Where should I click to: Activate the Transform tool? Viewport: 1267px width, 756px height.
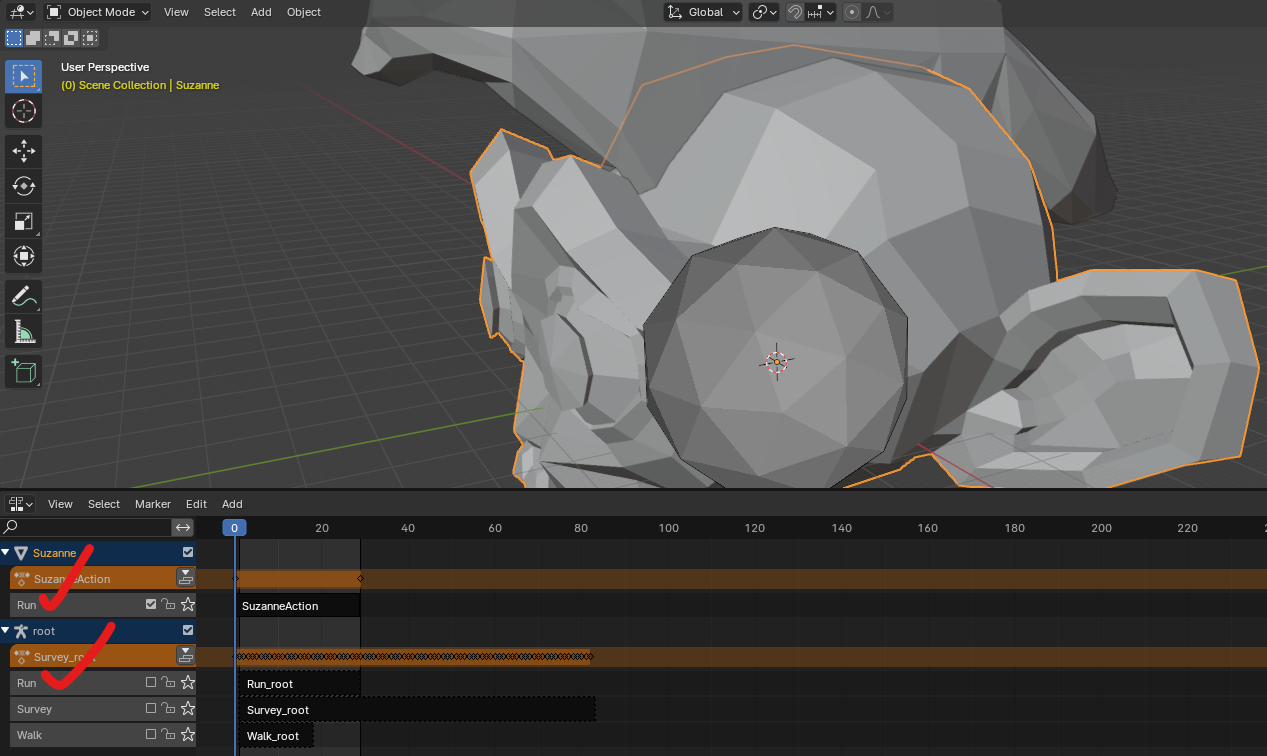point(24,256)
